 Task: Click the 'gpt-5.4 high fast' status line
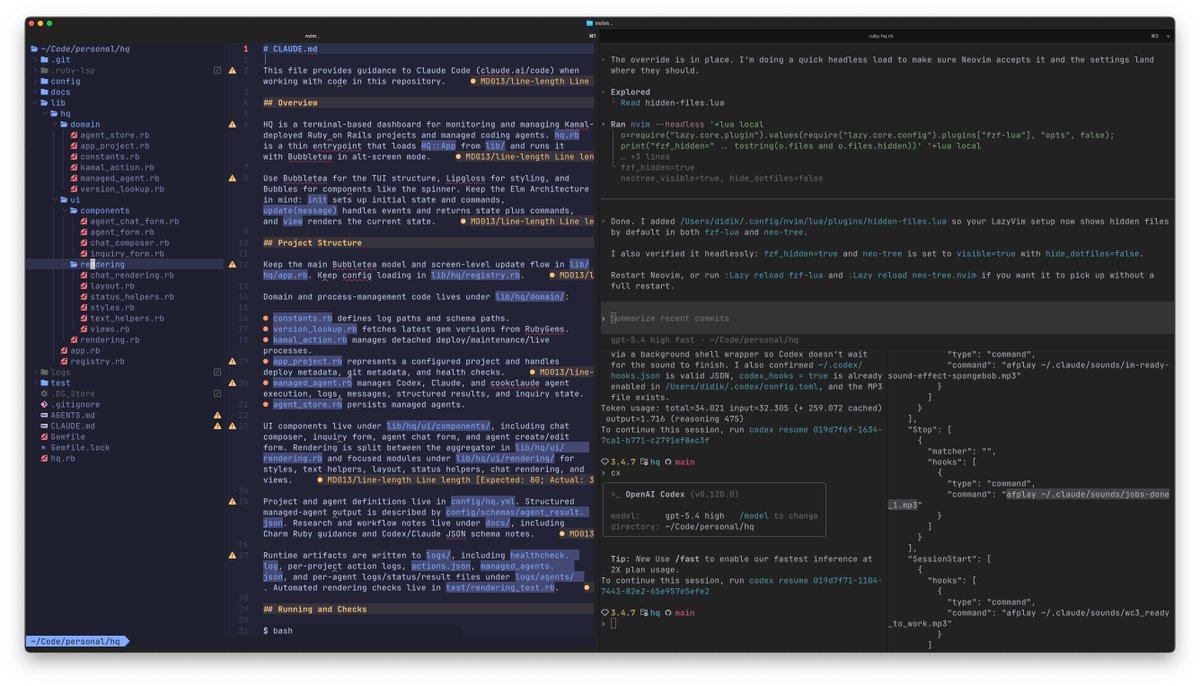[704, 340]
